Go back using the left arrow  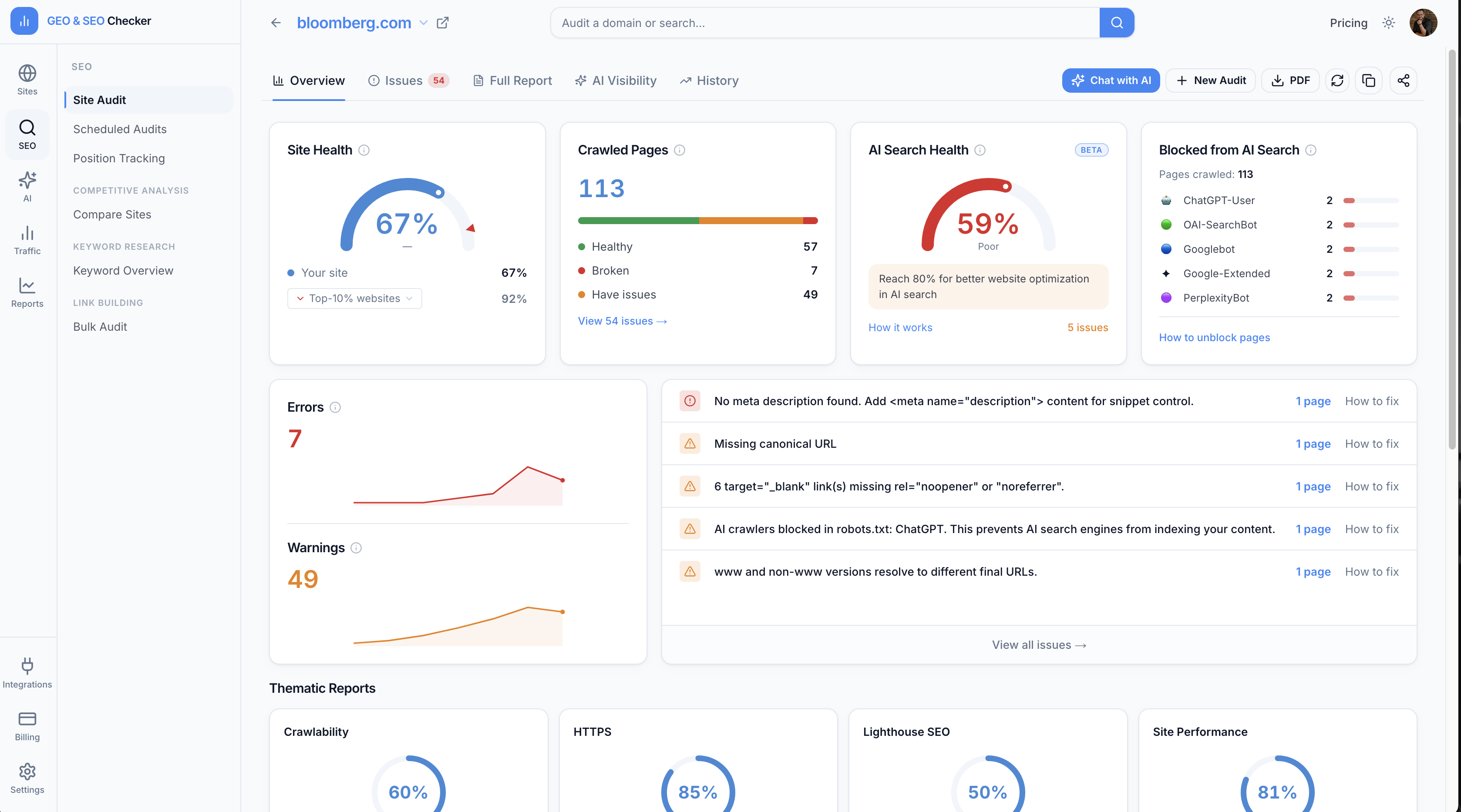[x=276, y=23]
